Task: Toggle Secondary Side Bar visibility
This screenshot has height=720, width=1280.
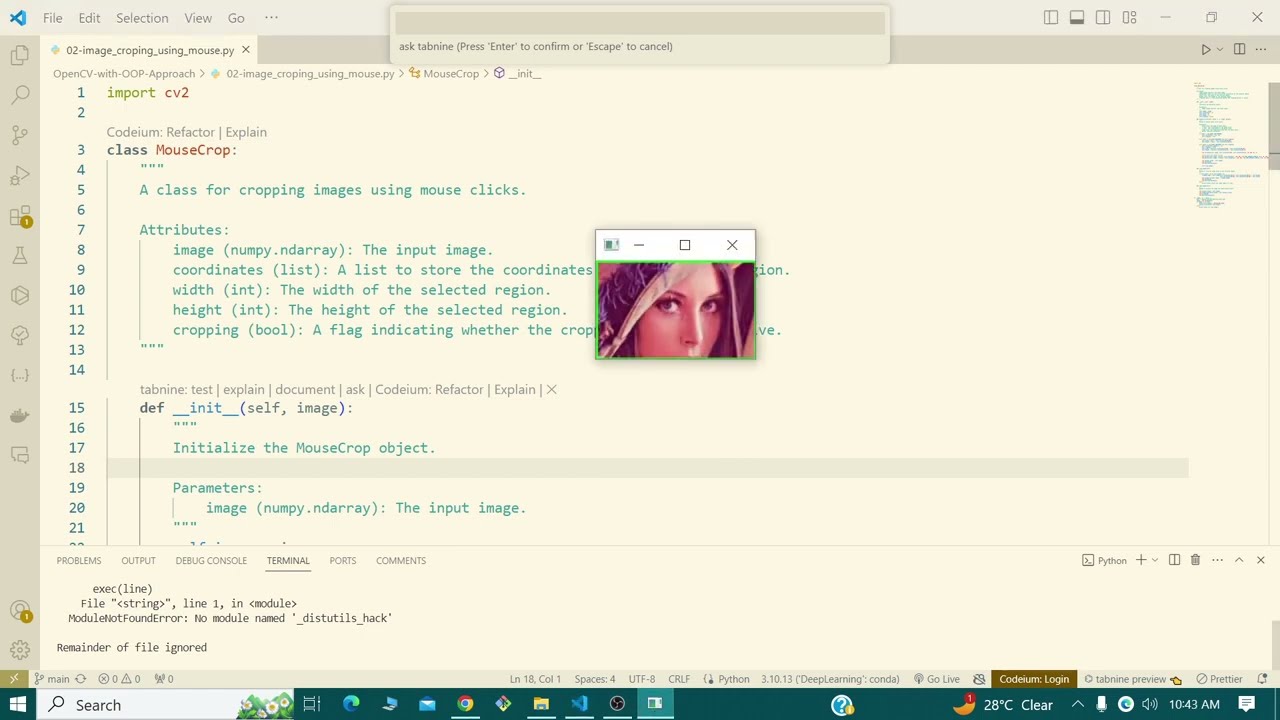Action: (1103, 17)
